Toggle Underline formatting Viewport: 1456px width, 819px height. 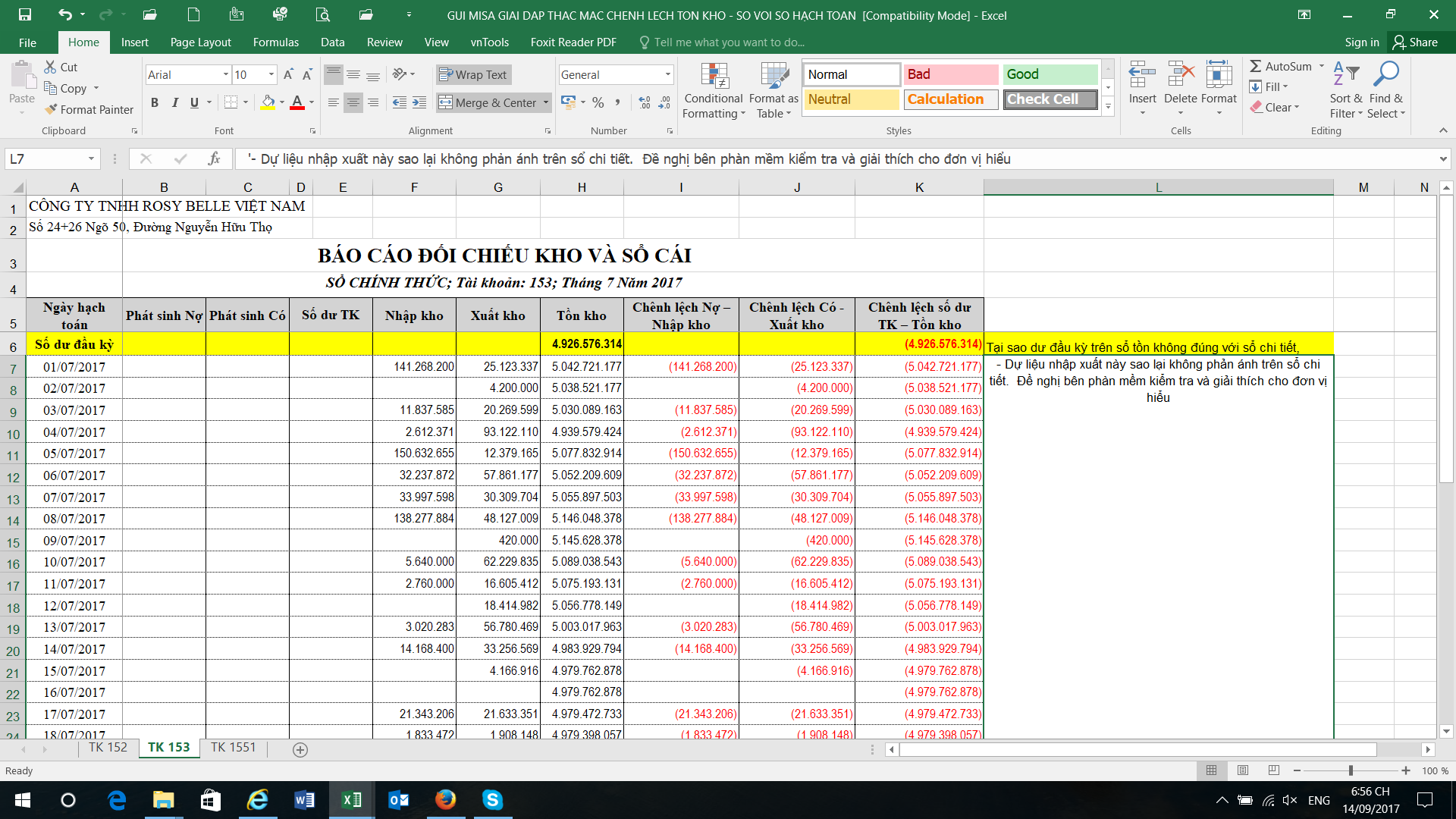(194, 102)
